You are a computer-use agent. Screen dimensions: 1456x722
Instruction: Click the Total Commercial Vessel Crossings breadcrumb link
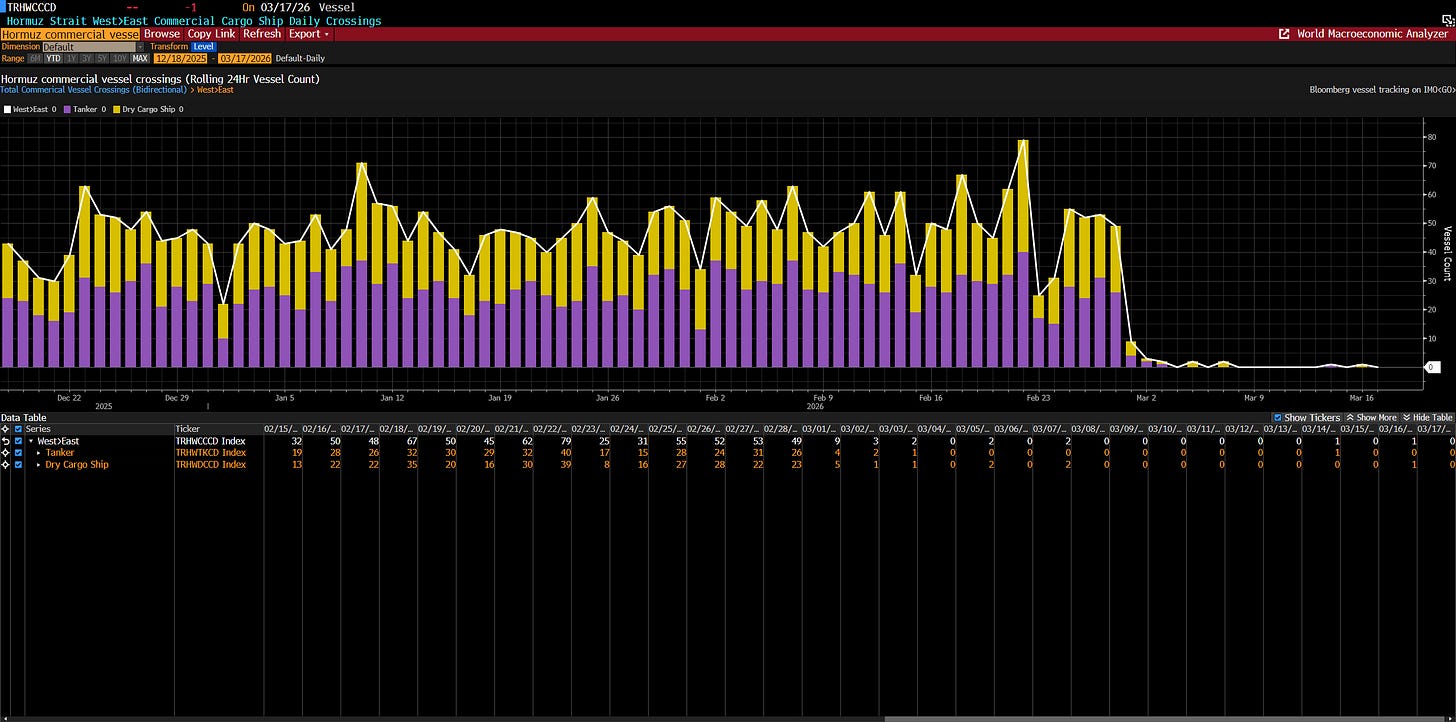click(x=94, y=90)
